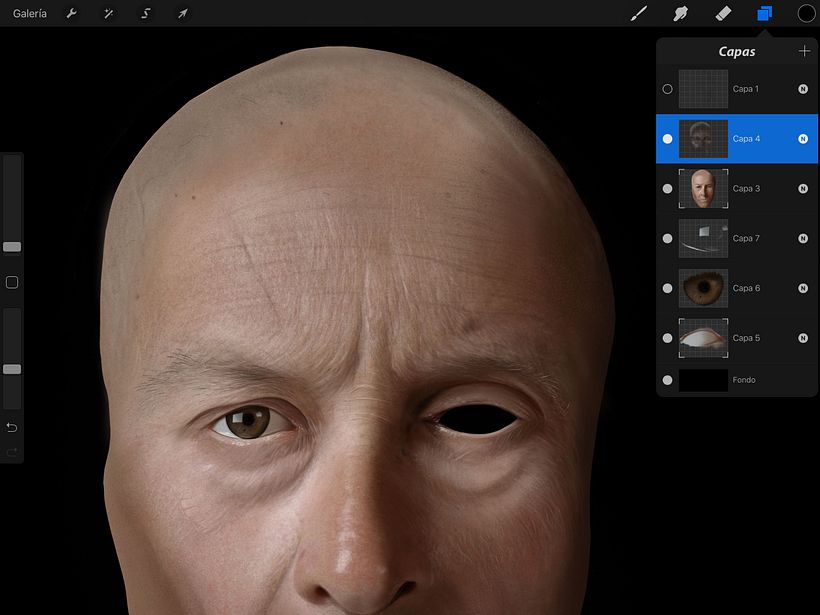The width and height of the screenshot is (820, 615).
Task: Return to Galería
Action: click(x=30, y=14)
